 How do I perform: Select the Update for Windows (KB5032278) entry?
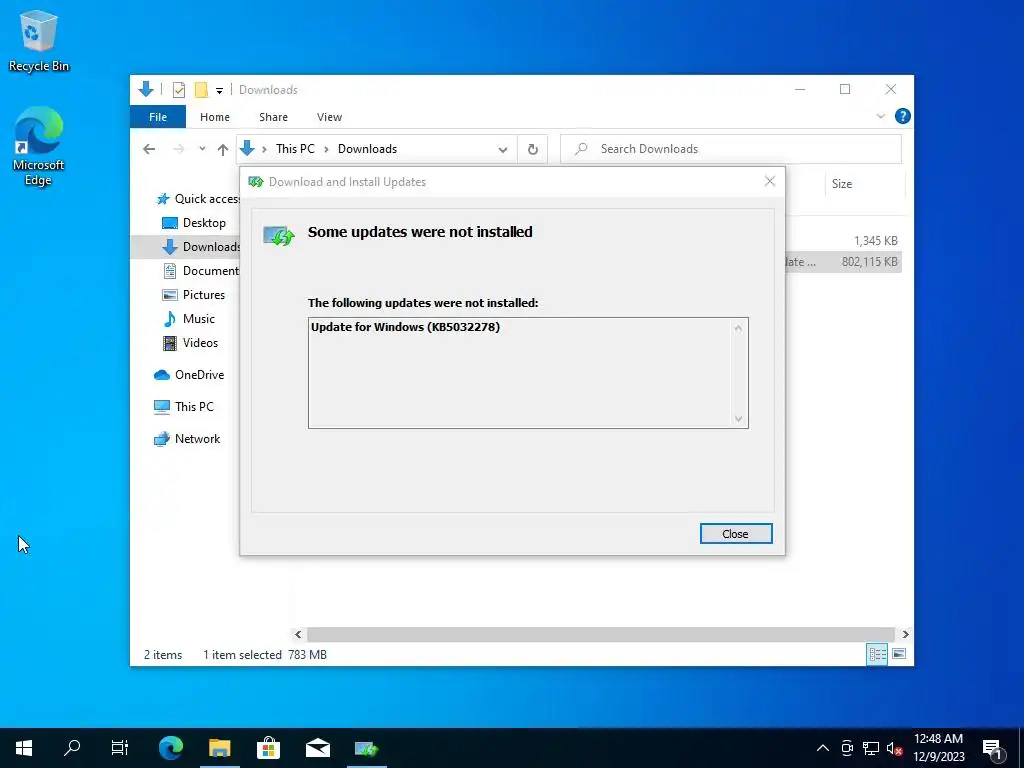click(x=405, y=327)
